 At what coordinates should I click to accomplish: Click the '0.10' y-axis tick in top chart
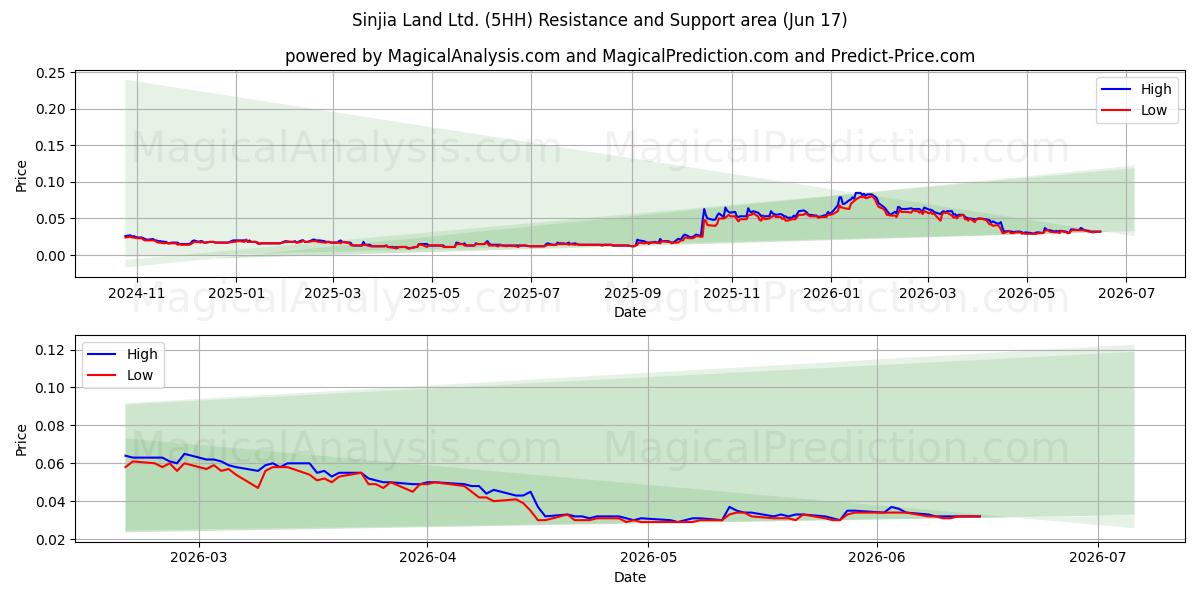click(x=50, y=182)
